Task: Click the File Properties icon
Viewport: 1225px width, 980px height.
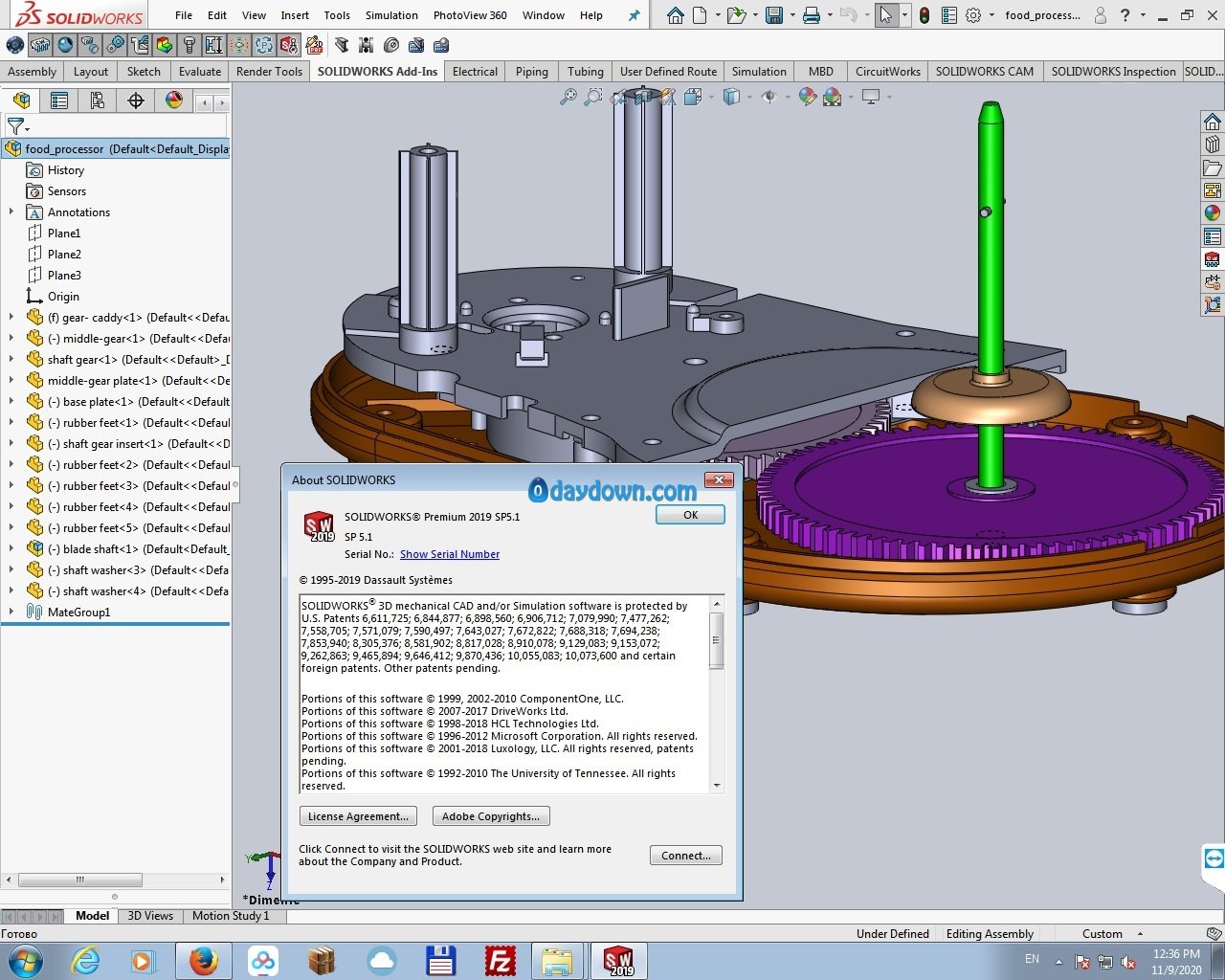Action: [949, 15]
